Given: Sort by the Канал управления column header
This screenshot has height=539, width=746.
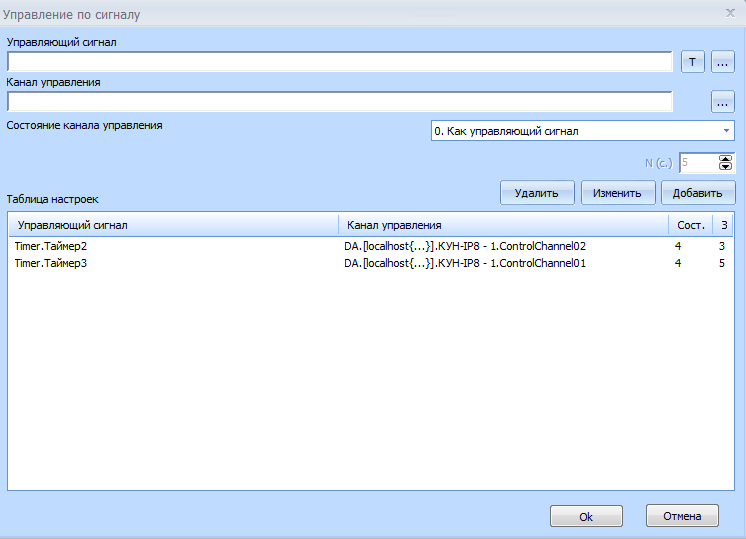Looking at the screenshot, I should coord(503,225).
